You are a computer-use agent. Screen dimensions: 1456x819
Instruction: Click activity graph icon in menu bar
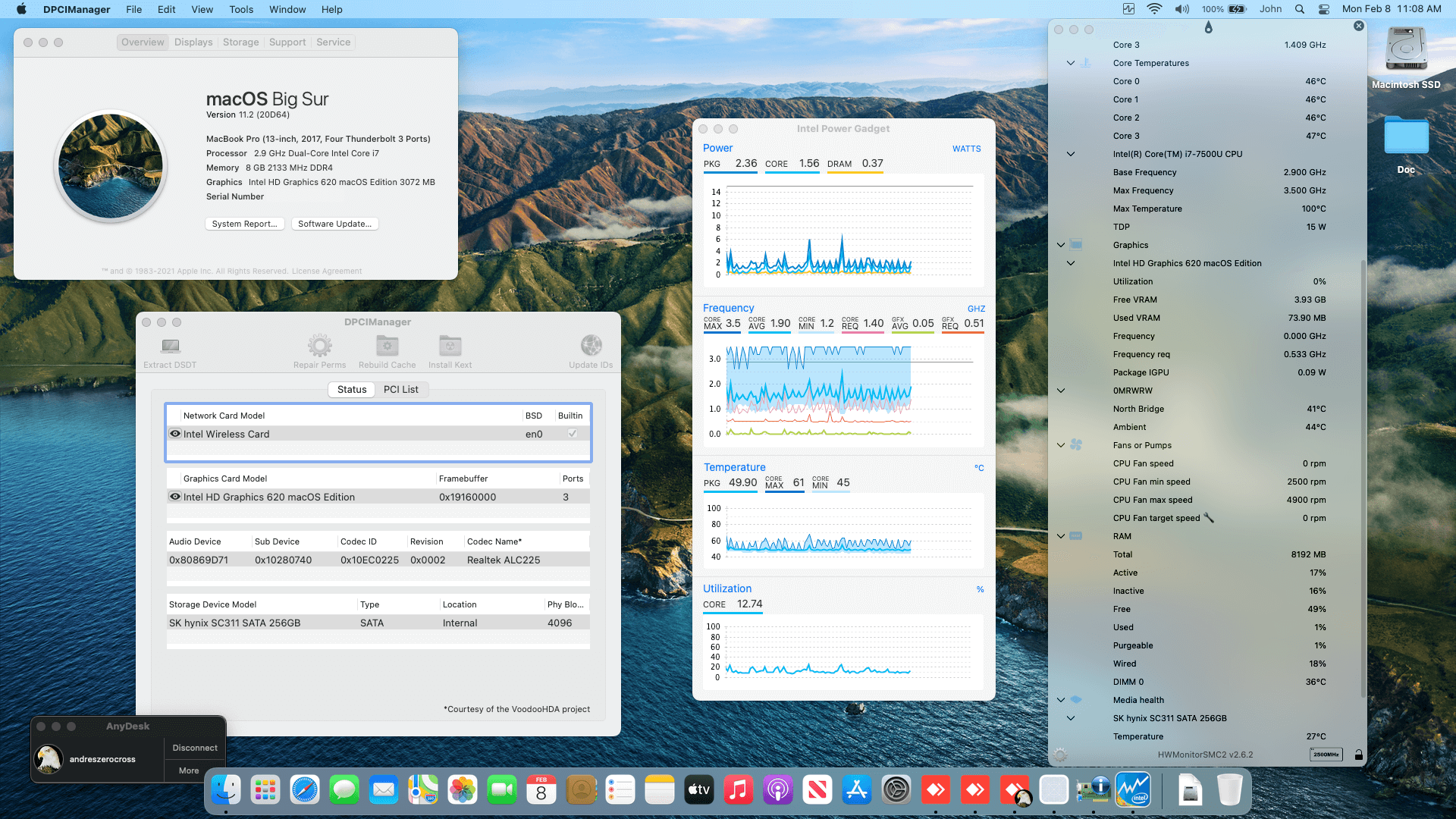(1129, 9)
